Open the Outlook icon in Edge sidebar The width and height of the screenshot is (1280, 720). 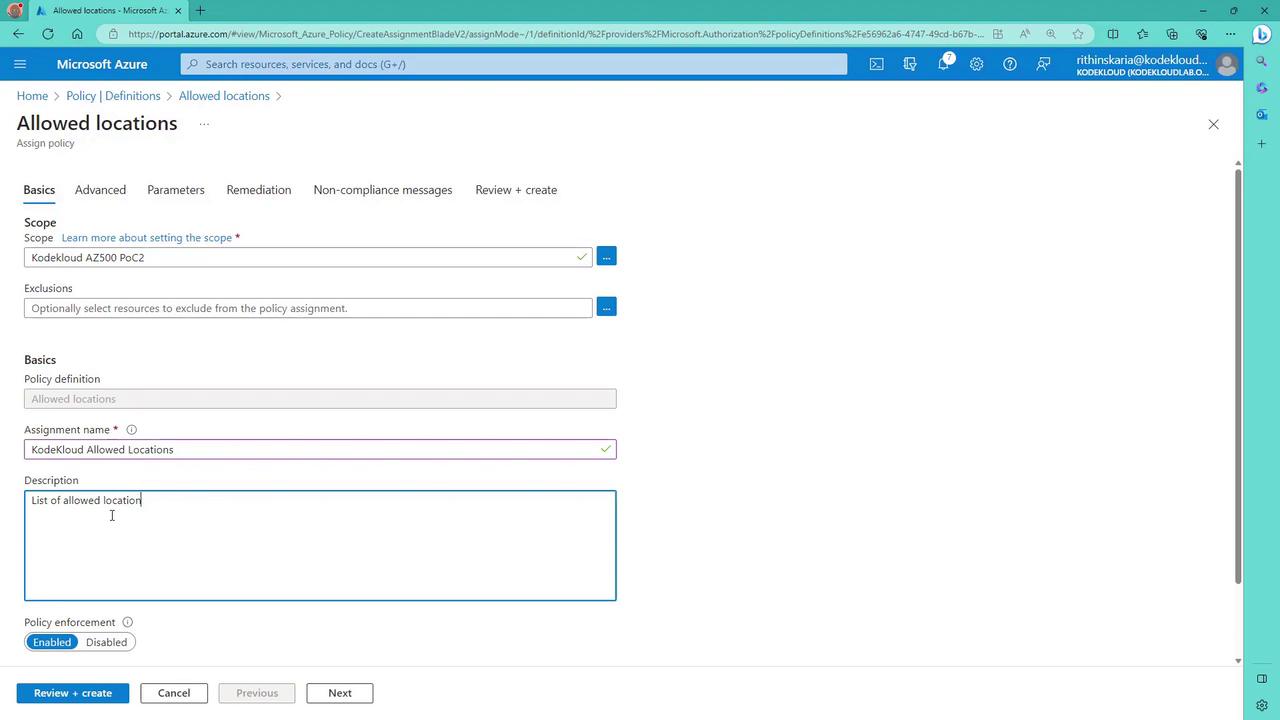pyautogui.click(x=1262, y=115)
